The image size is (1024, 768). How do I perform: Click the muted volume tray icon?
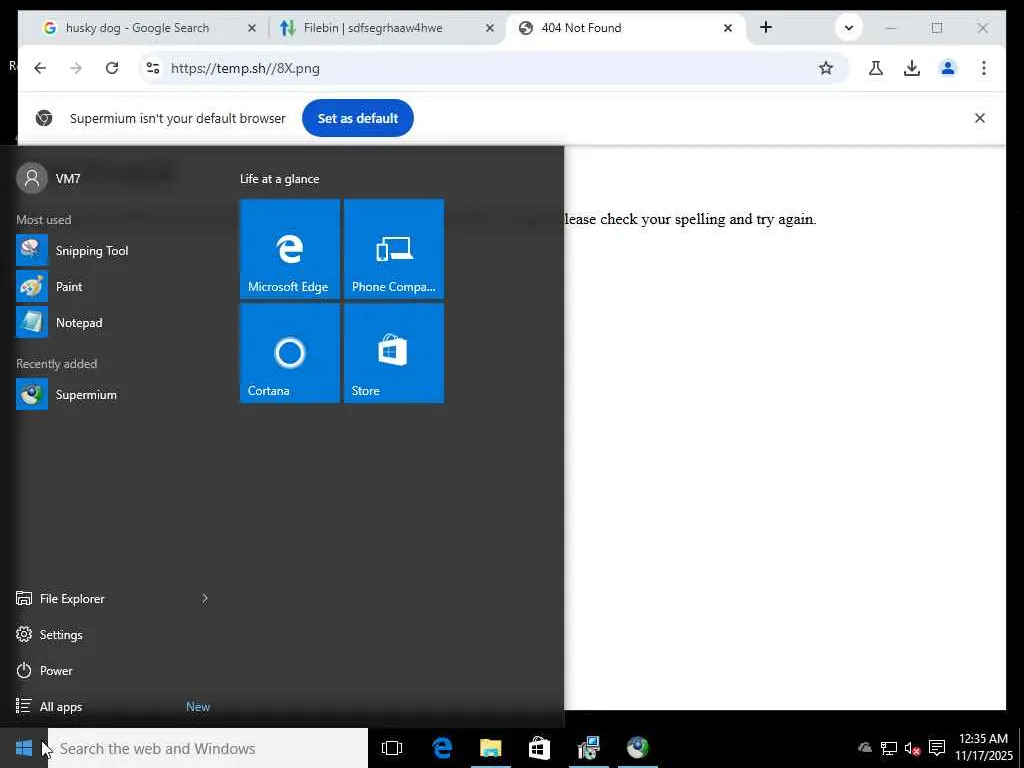point(912,748)
